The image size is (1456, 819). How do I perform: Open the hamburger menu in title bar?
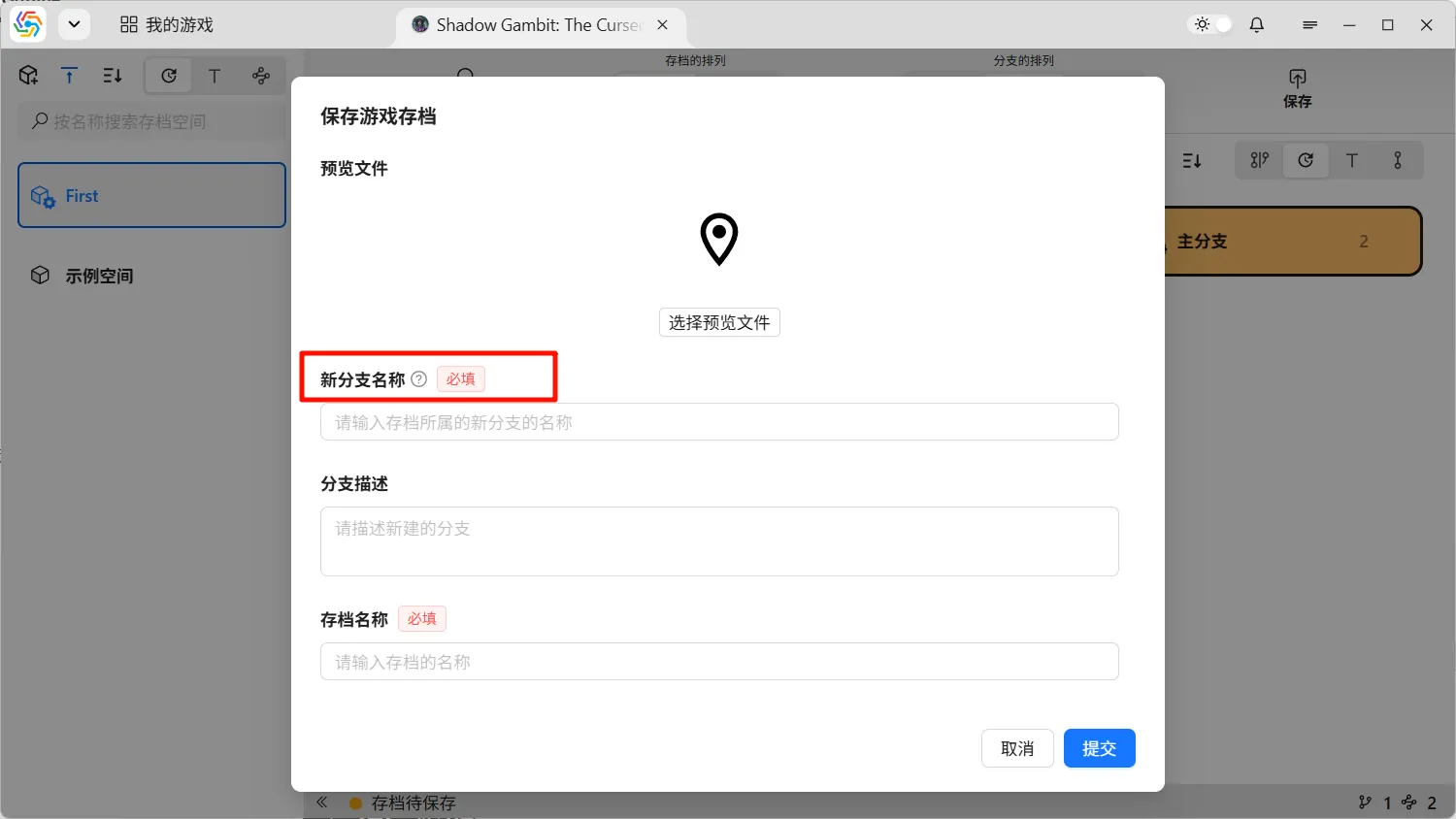(x=1309, y=25)
